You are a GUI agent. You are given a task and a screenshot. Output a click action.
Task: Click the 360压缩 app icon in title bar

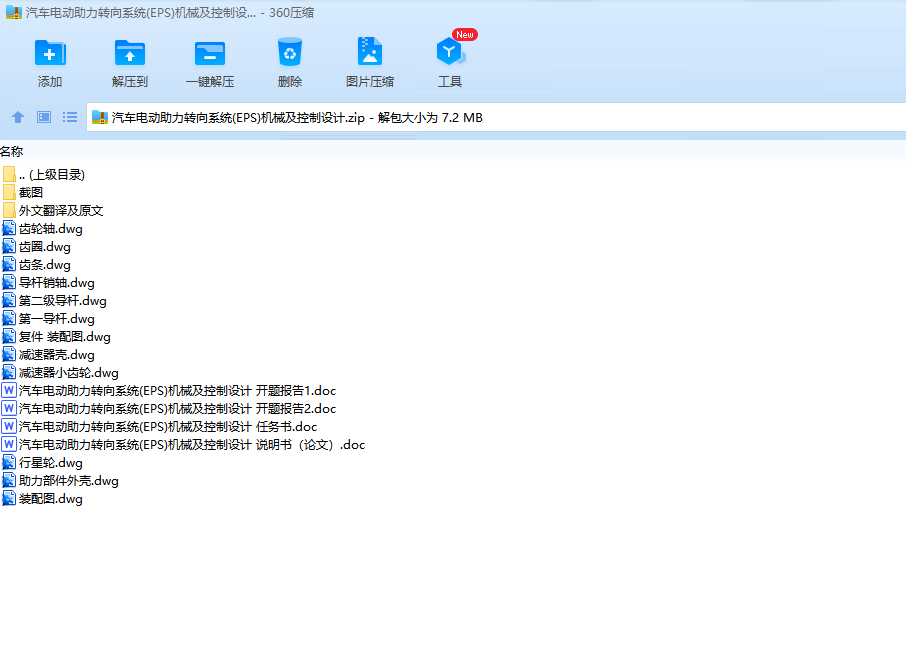point(14,12)
